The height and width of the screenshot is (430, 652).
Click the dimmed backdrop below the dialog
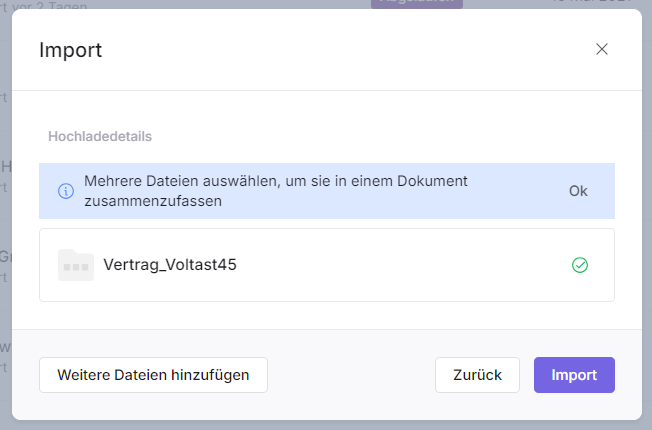[x=326, y=425]
